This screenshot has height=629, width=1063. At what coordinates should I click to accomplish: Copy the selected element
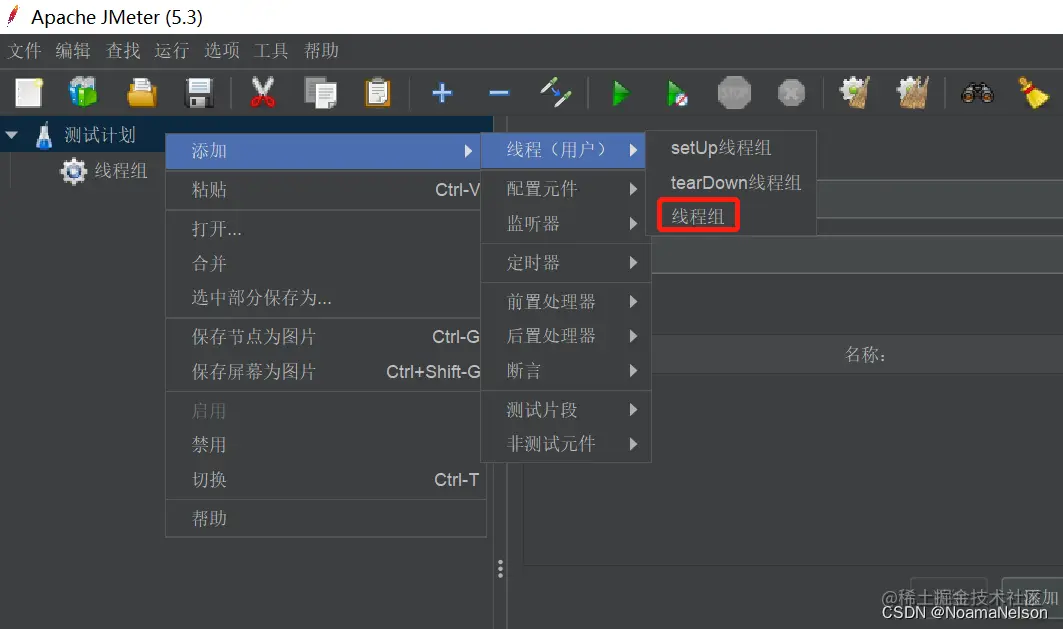pos(320,92)
